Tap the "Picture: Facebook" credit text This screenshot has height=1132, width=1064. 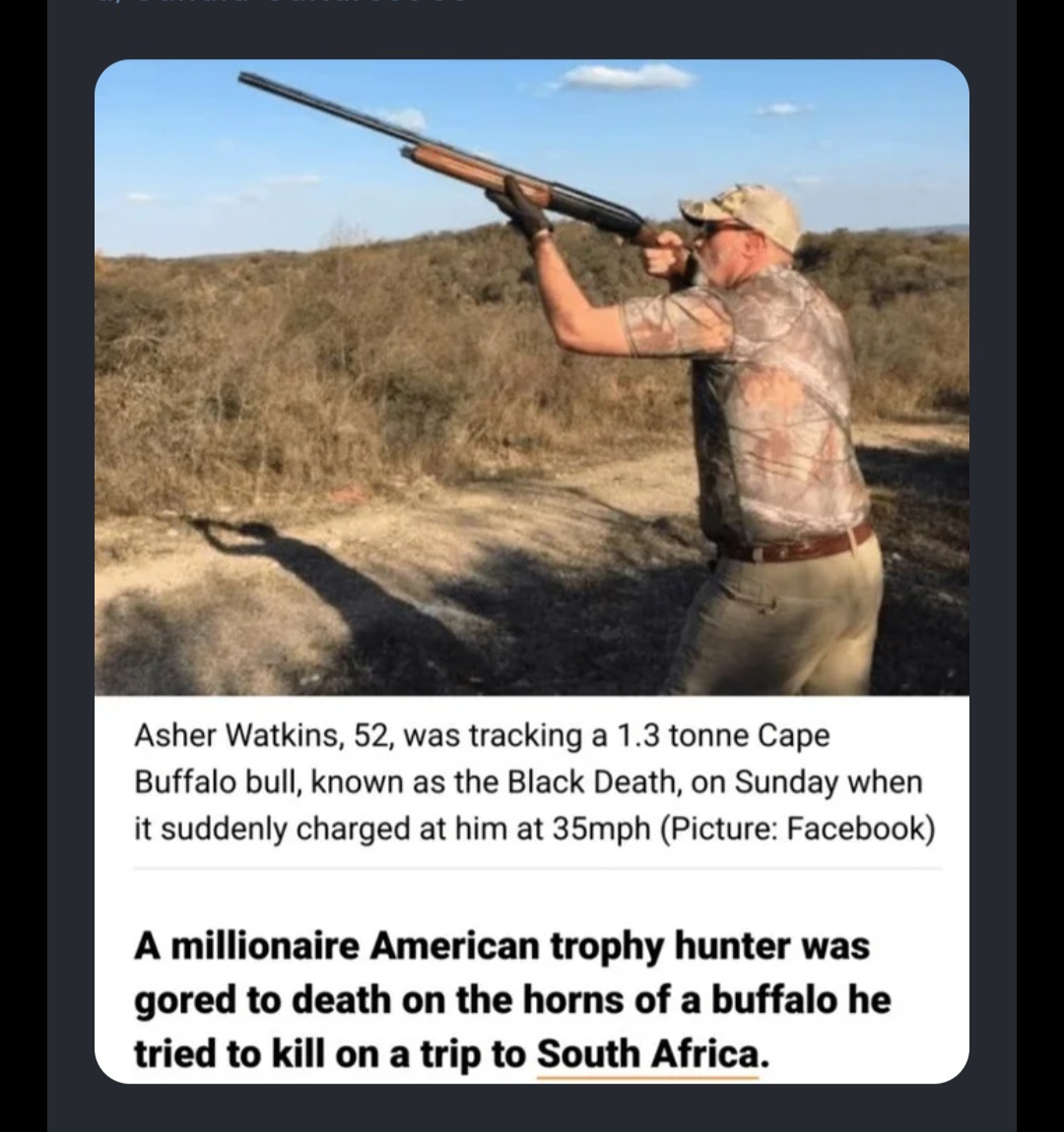(797, 828)
